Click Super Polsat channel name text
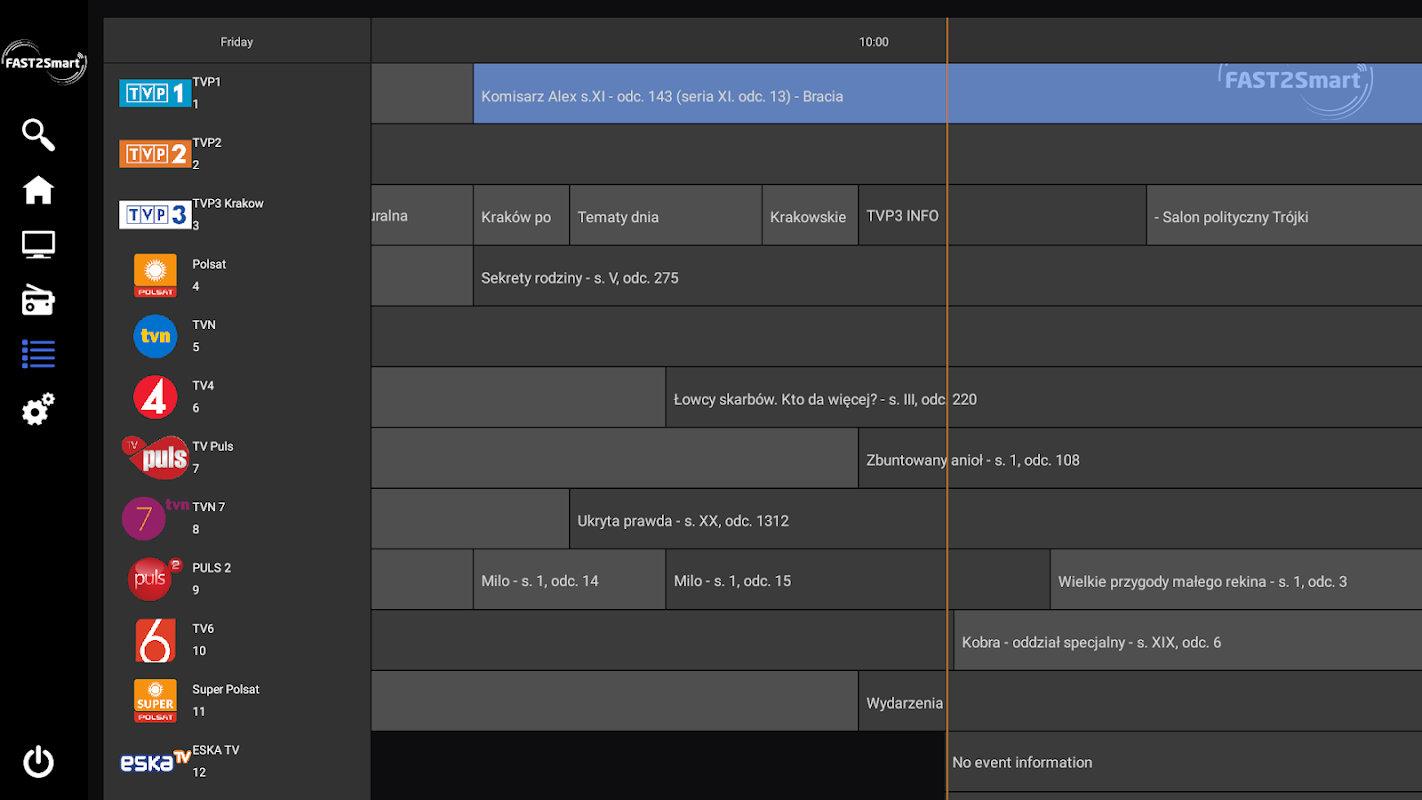 click(x=226, y=690)
